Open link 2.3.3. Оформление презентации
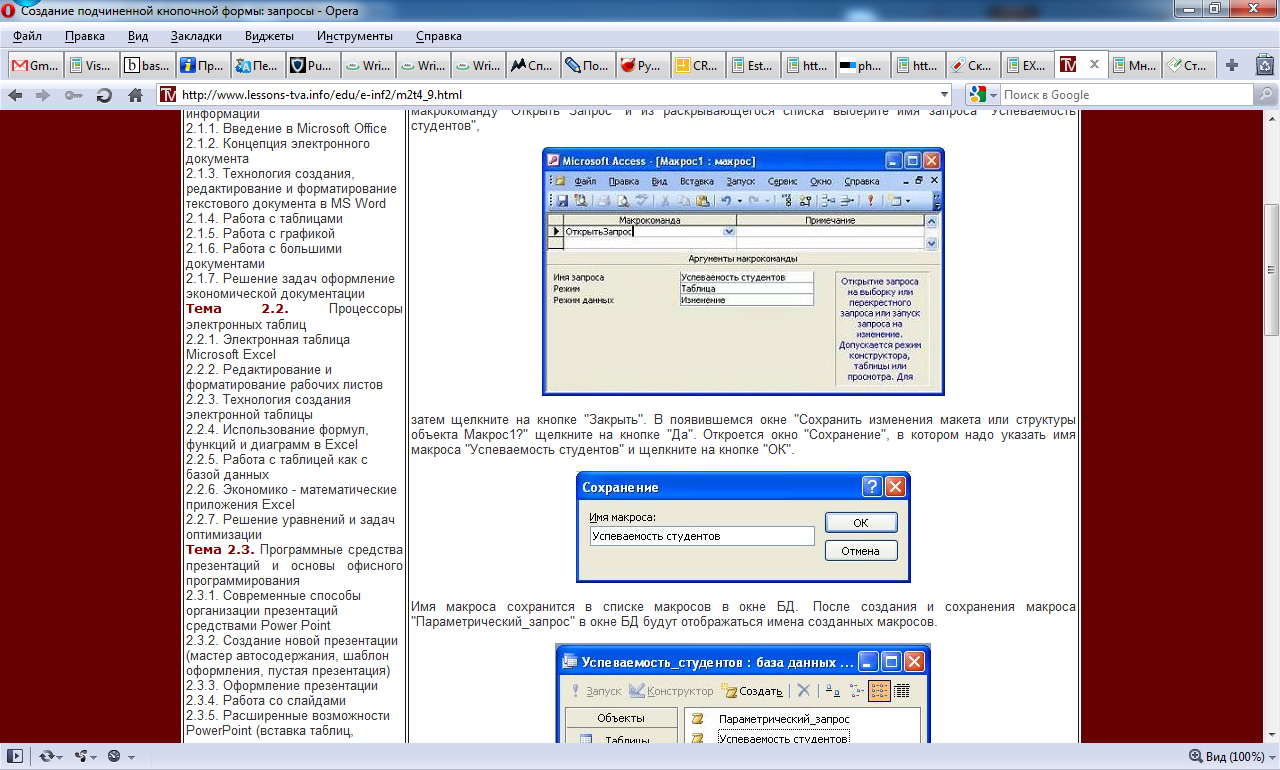Screen dimensions: 1280x770 (282, 686)
